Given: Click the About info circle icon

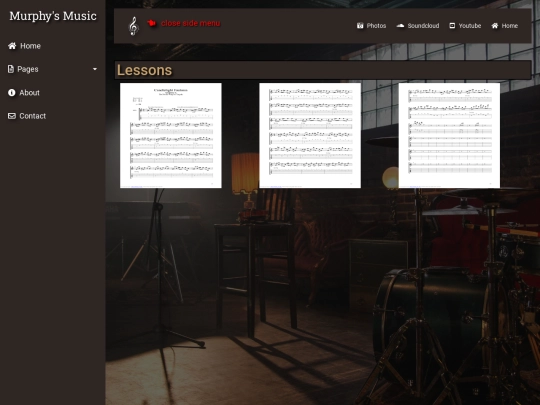Looking at the screenshot, I should pos(12,92).
